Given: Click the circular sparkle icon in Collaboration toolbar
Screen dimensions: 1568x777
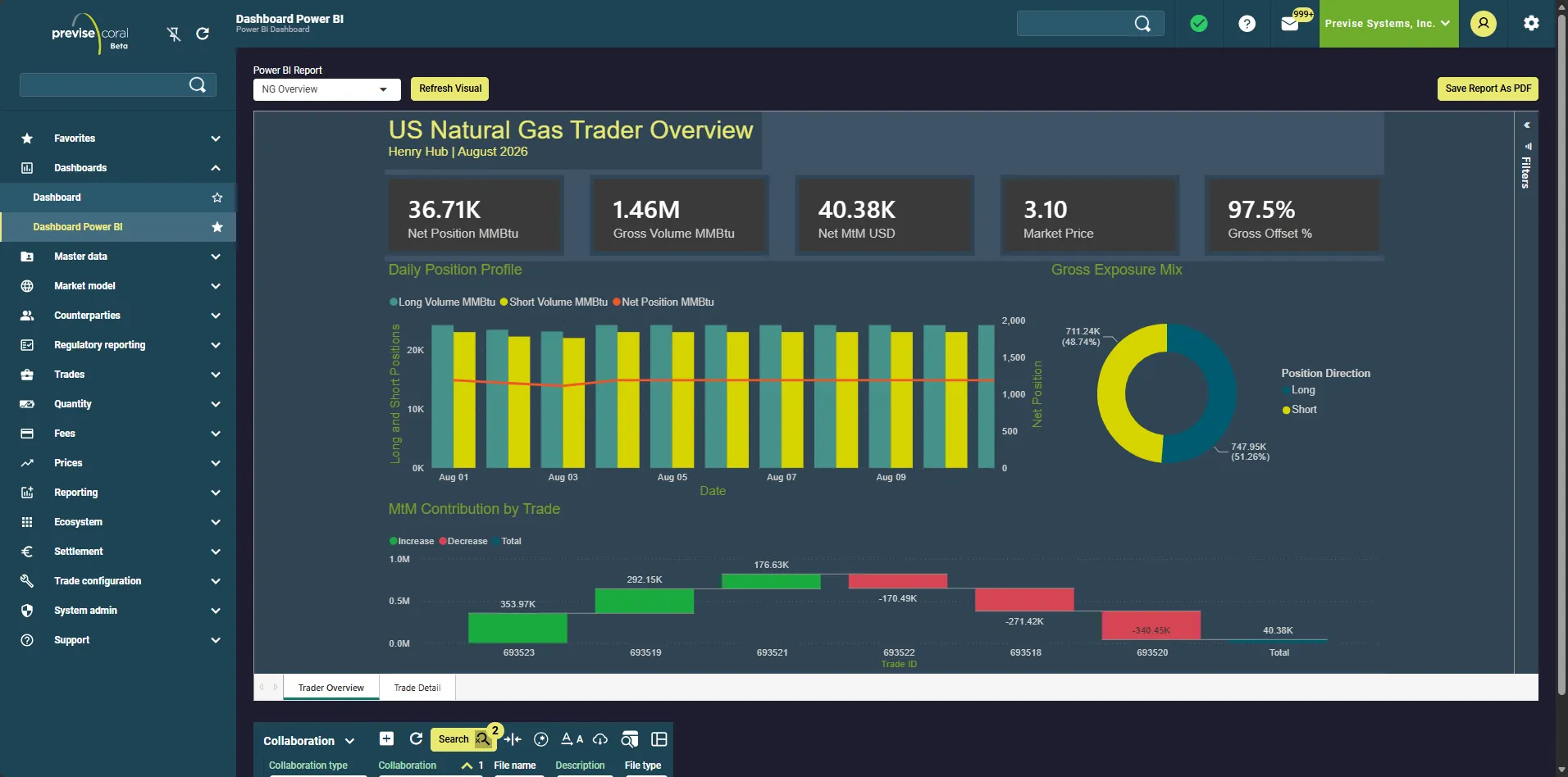Looking at the screenshot, I should tap(540, 739).
